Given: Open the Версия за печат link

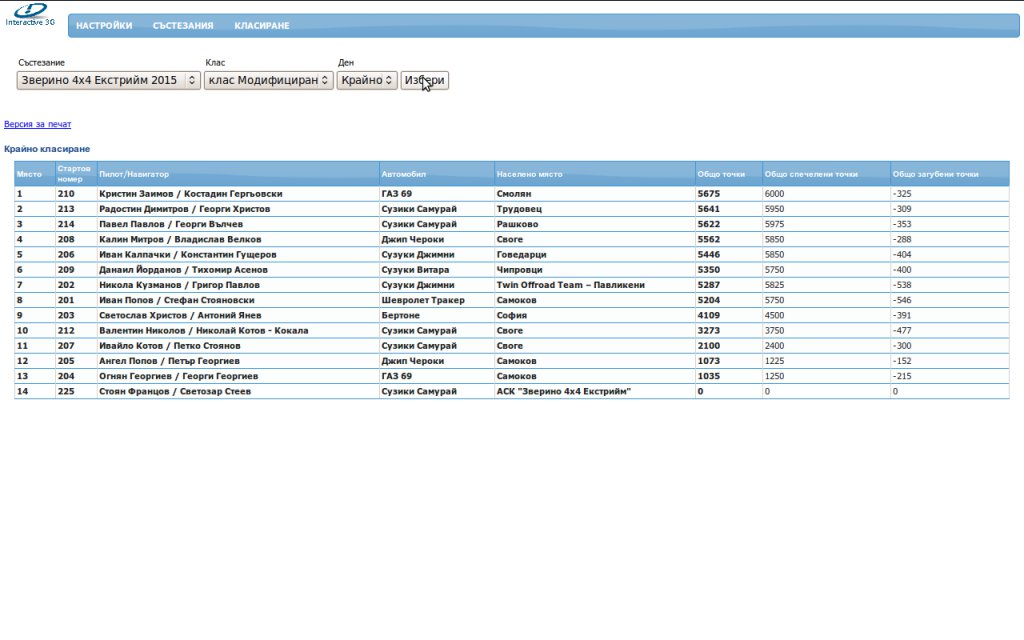Looking at the screenshot, I should [37, 124].
